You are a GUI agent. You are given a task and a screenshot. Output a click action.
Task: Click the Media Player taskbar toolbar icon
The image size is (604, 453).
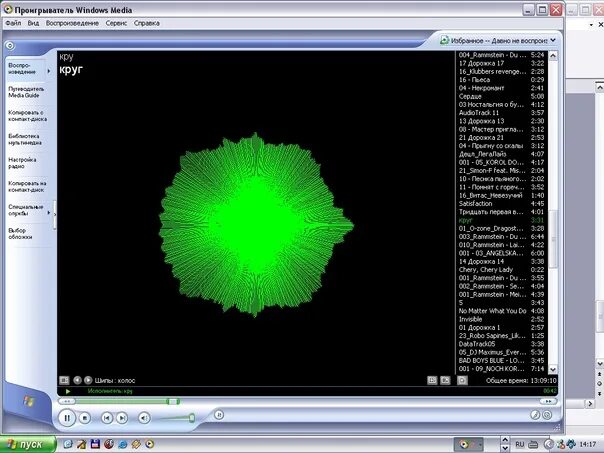pos(464,445)
